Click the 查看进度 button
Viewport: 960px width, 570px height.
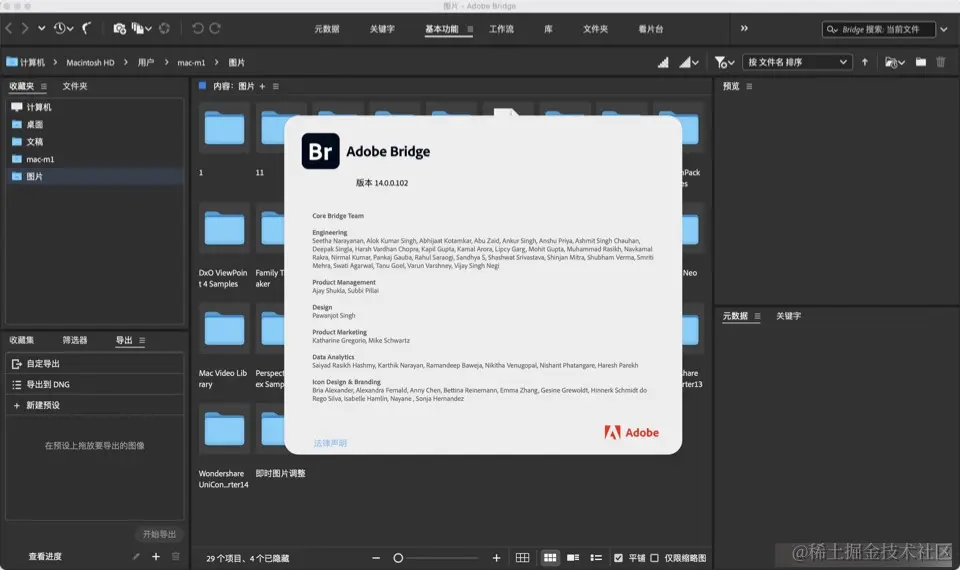(x=45, y=557)
